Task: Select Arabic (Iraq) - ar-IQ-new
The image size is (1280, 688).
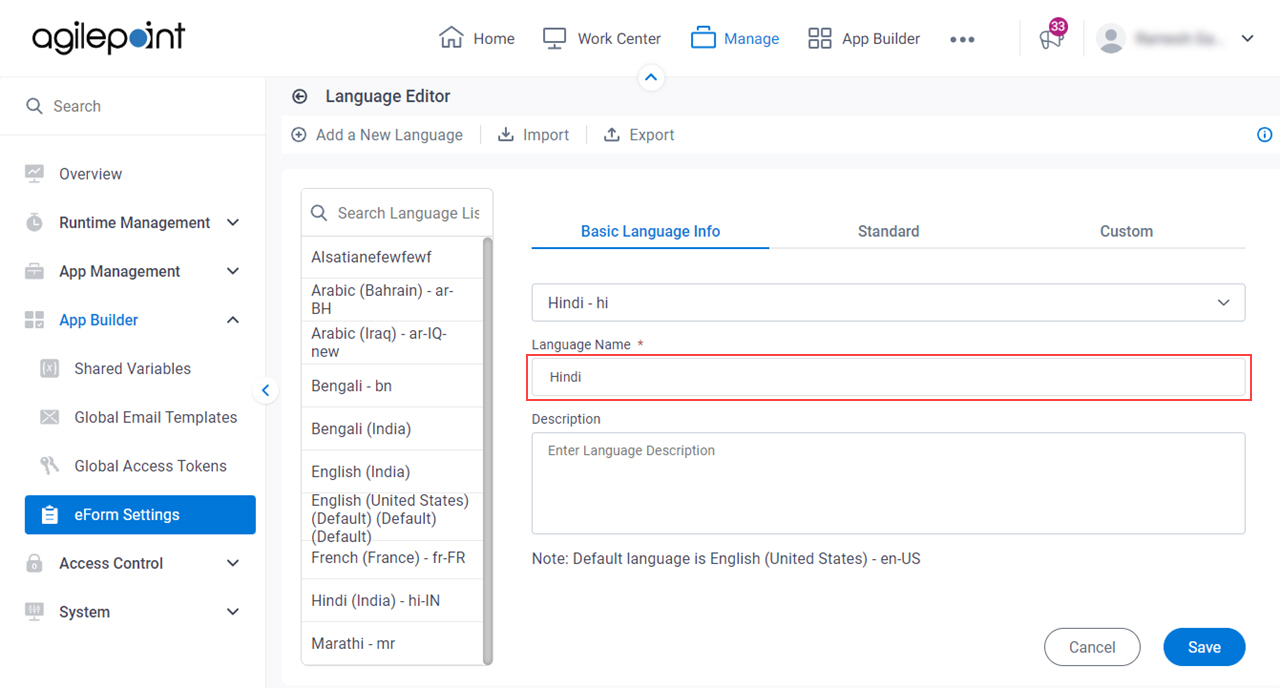Action: point(392,342)
